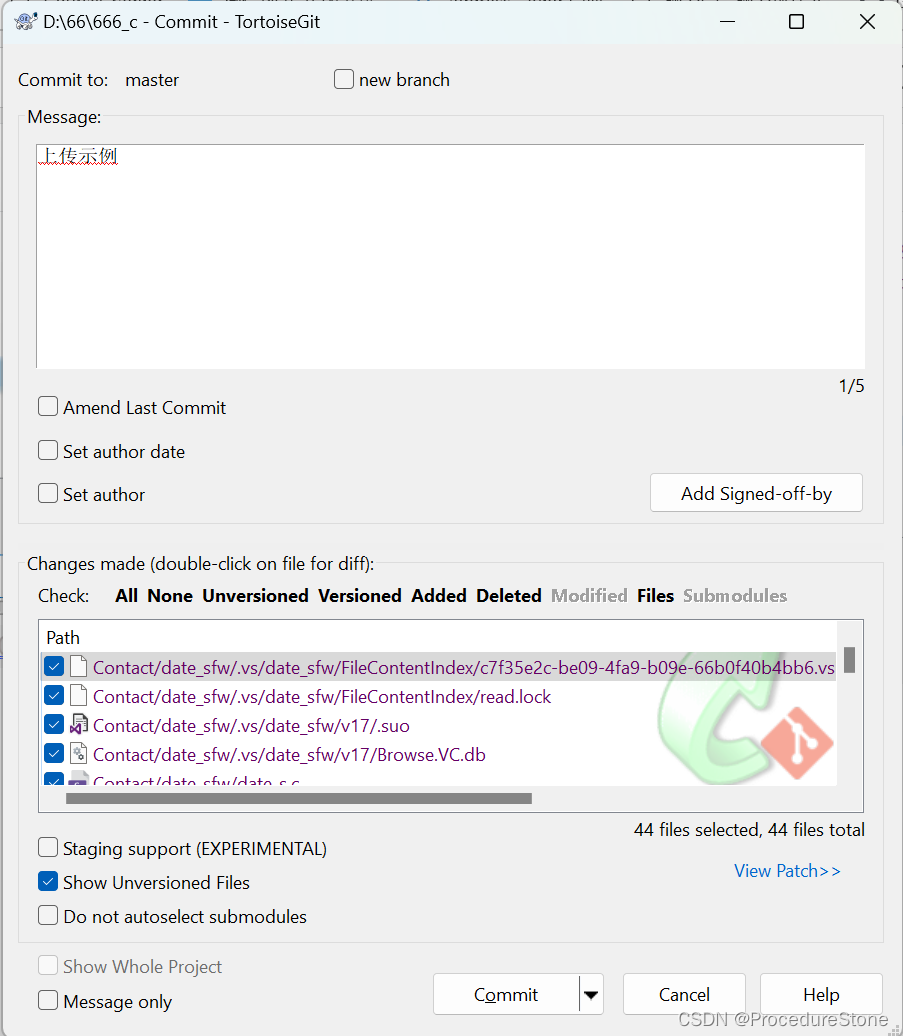Click the Cancel button
This screenshot has height=1036, width=903.
pyautogui.click(x=684, y=994)
